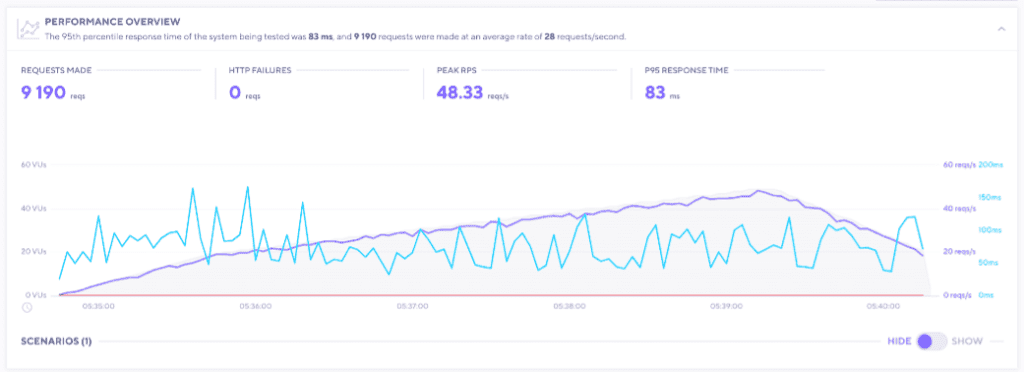Click the 200ms axis label

(x=991, y=165)
